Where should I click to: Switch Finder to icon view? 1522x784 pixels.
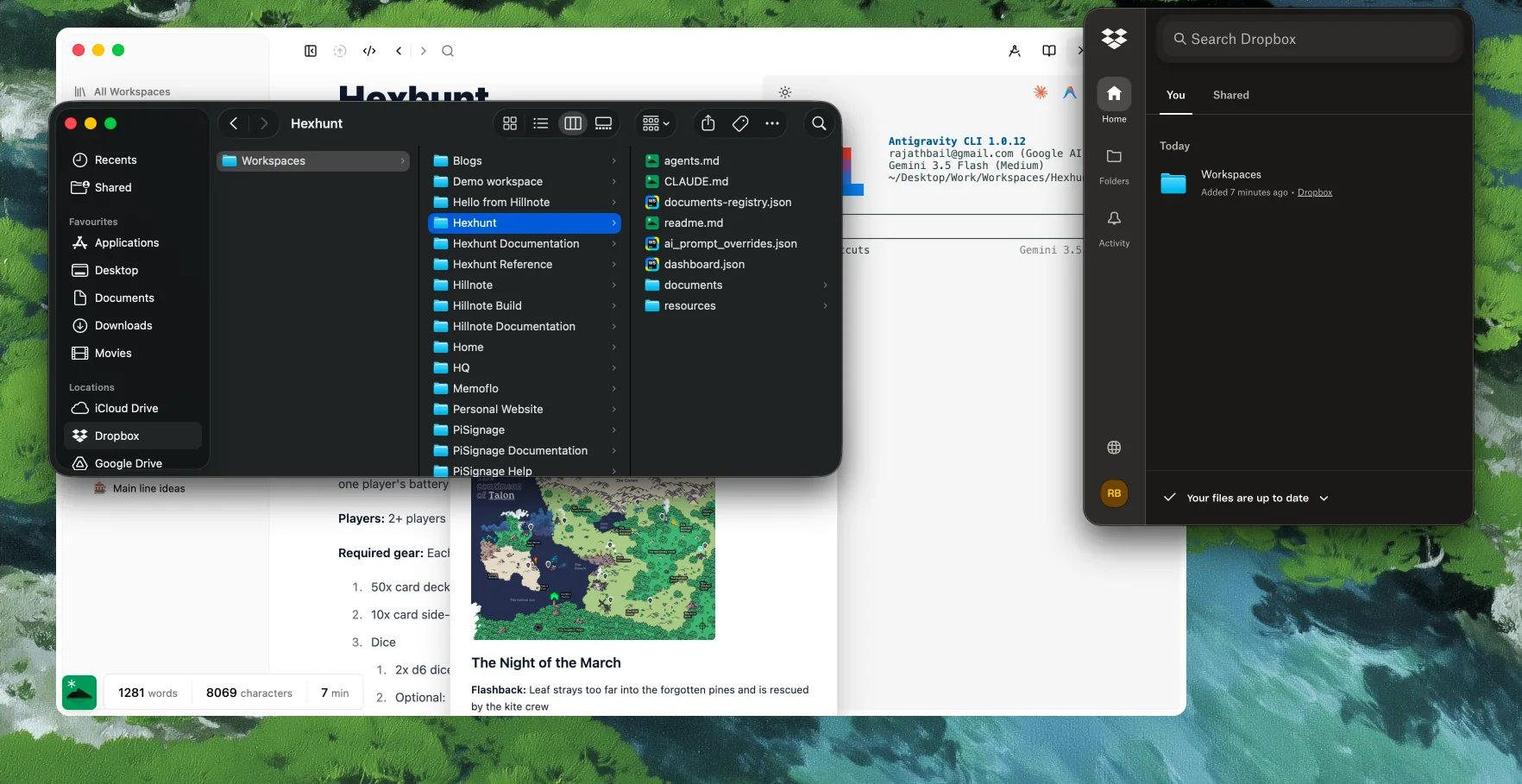tap(510, 123)
